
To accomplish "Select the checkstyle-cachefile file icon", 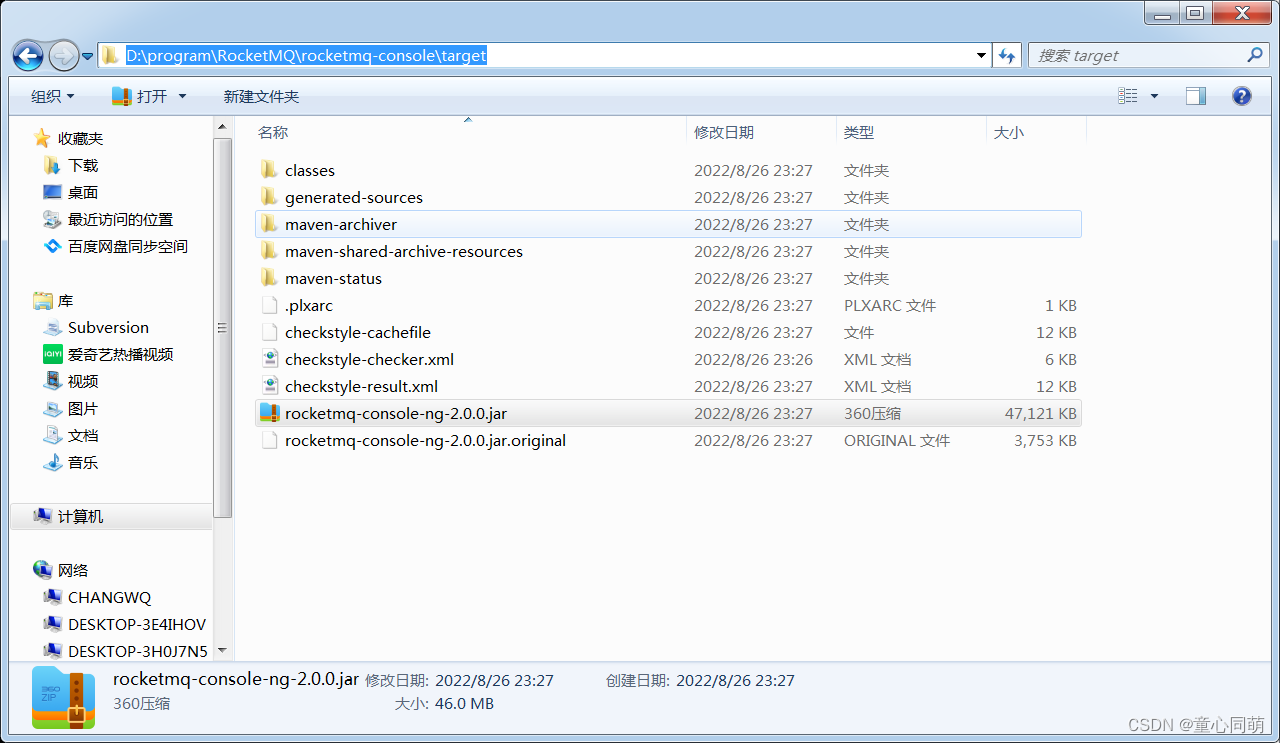I will (268, 332).
